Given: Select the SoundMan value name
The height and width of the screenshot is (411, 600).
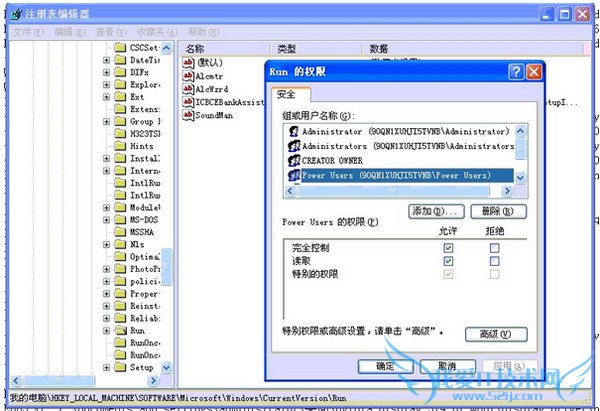Looking at the screenshot, I should click(214, 115).
